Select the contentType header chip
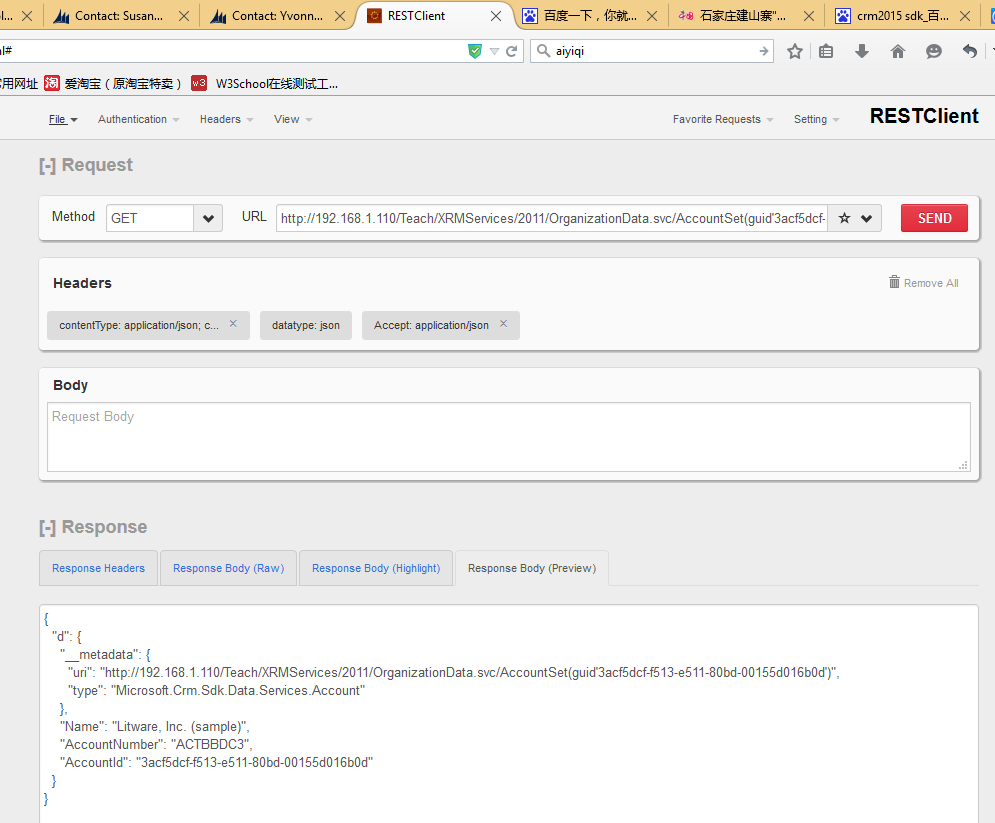Screen dimensions: 995x823 pyautogui.click(x=148, y=325)
